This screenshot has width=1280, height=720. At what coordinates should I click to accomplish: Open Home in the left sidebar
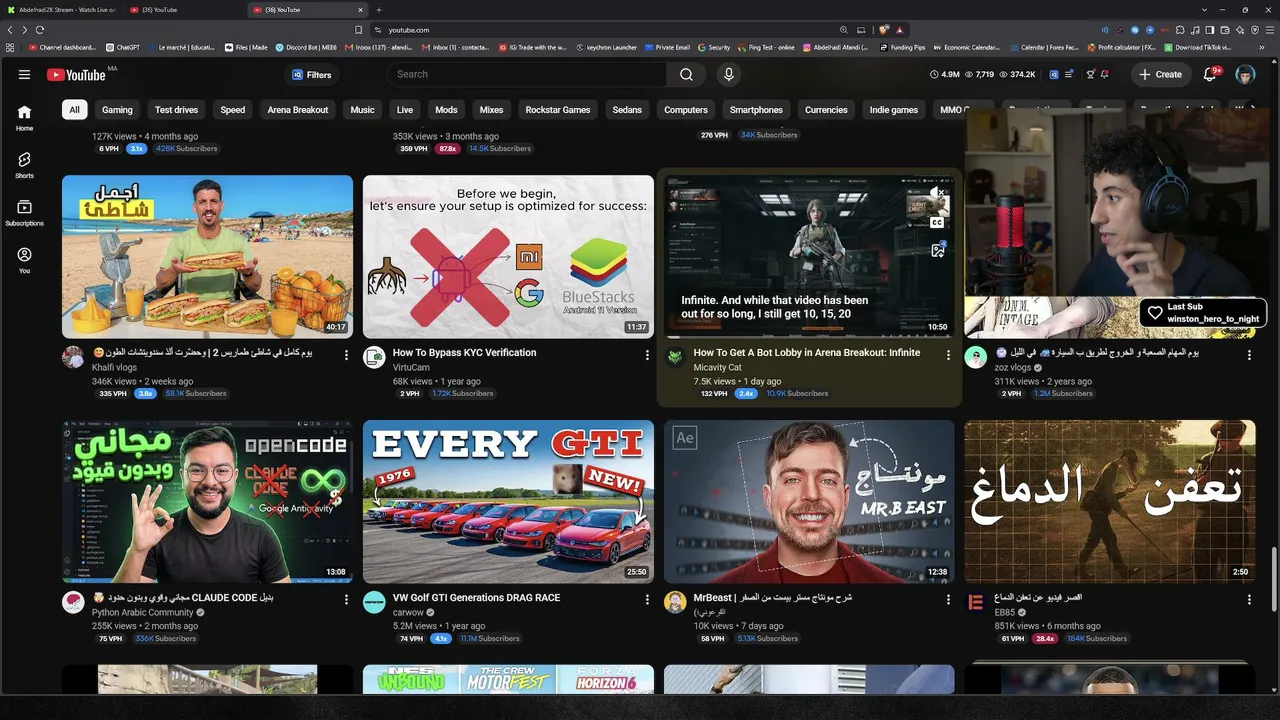[x=24, y=118]
